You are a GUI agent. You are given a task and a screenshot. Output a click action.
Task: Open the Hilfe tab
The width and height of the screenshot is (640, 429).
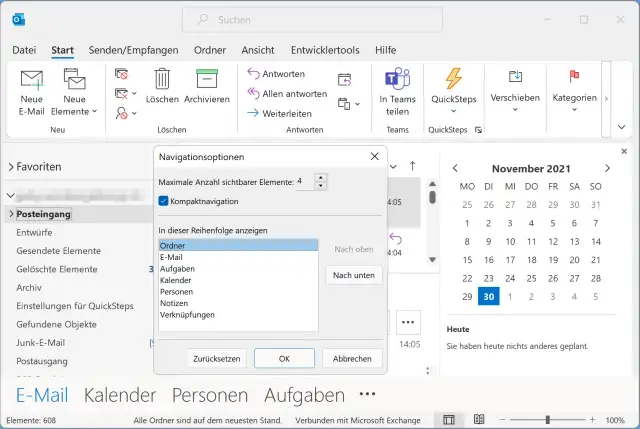click(x=385, y=50)
